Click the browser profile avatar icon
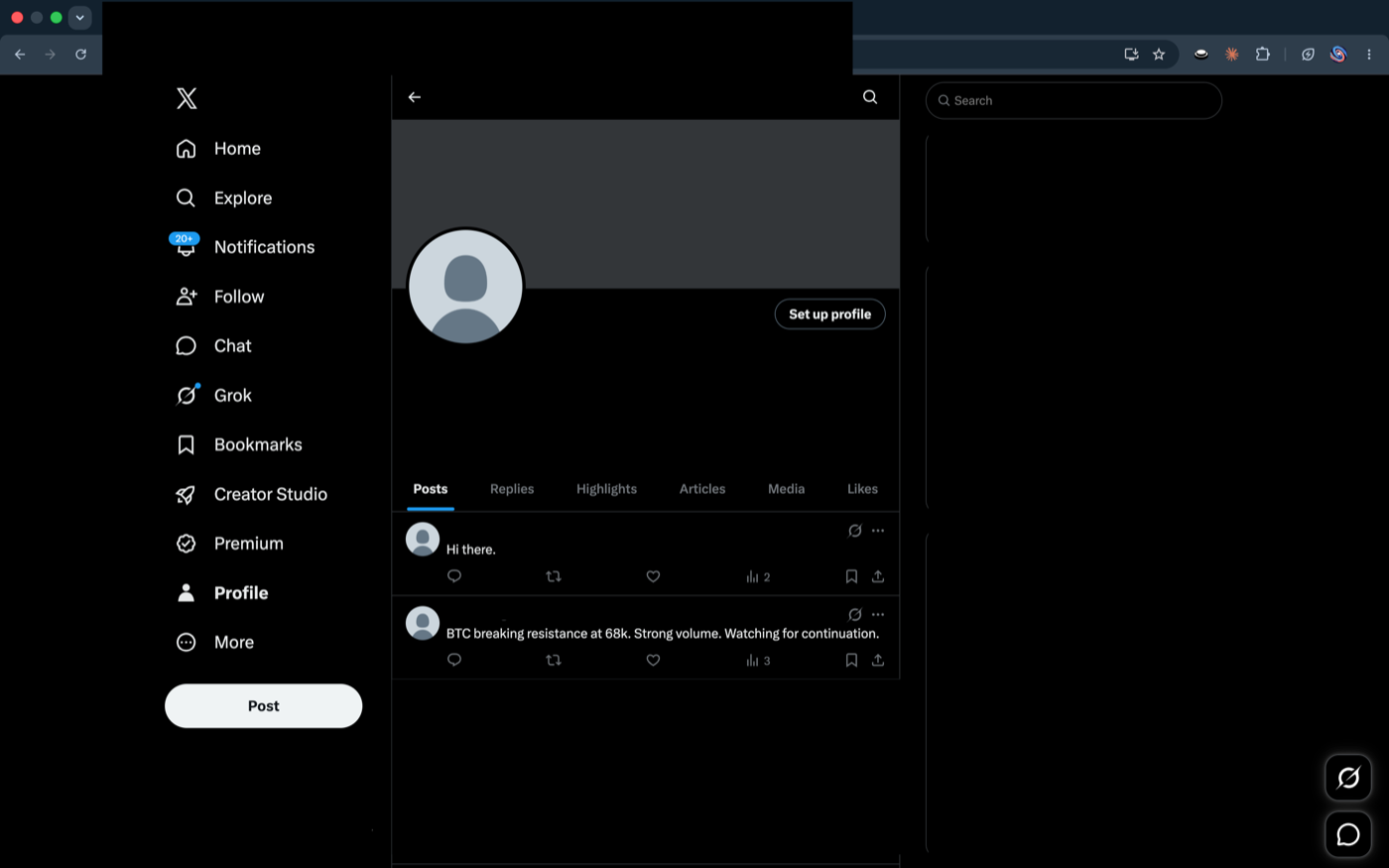Viewport: 1389px width, 868px height. 1338,55
